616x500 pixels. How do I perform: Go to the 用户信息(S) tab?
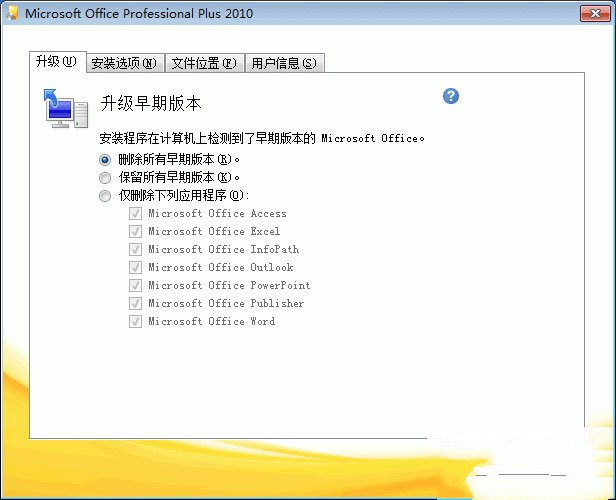(285, 63)
